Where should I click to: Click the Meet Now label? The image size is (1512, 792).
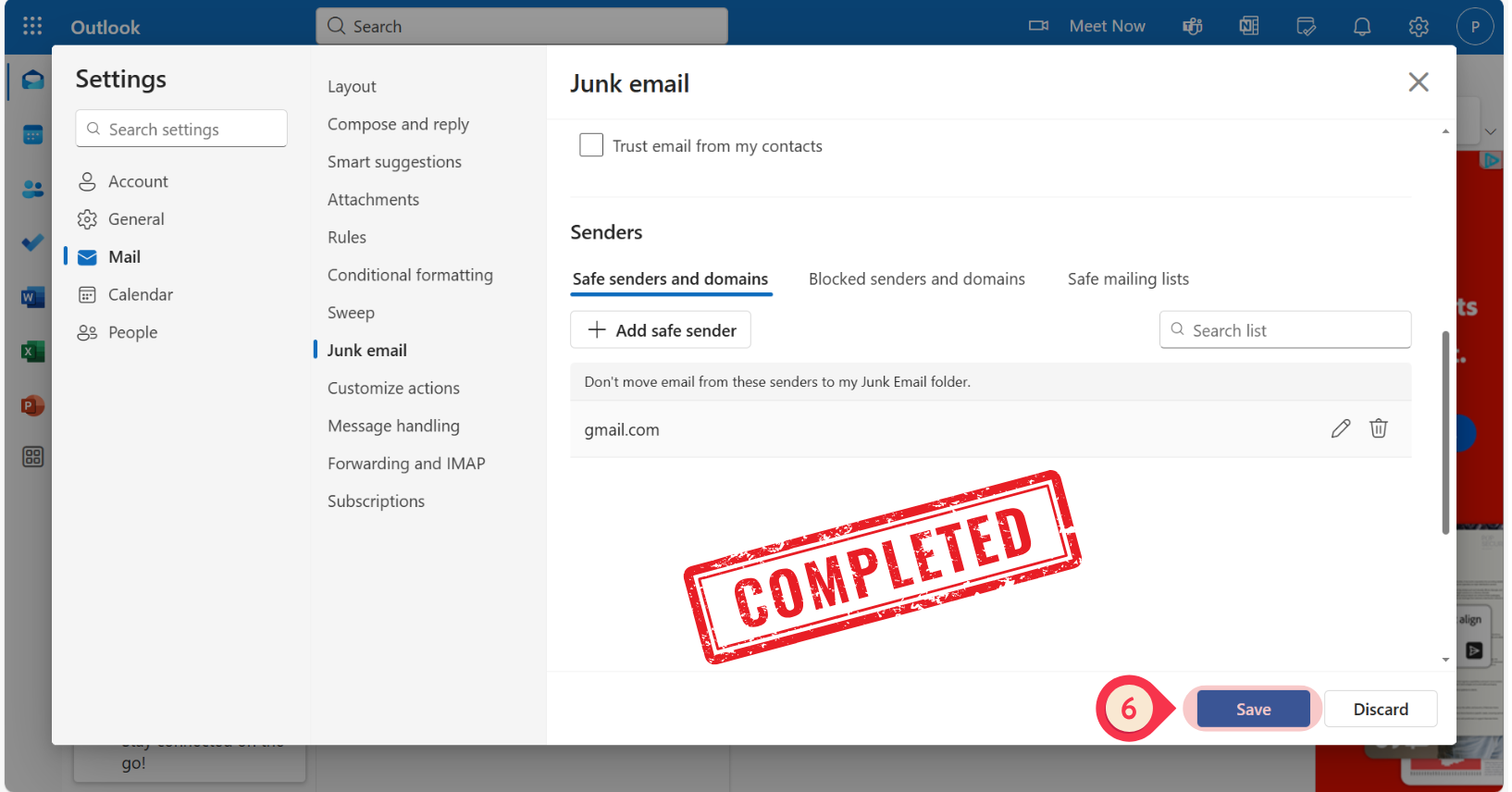pos(1108,26)
